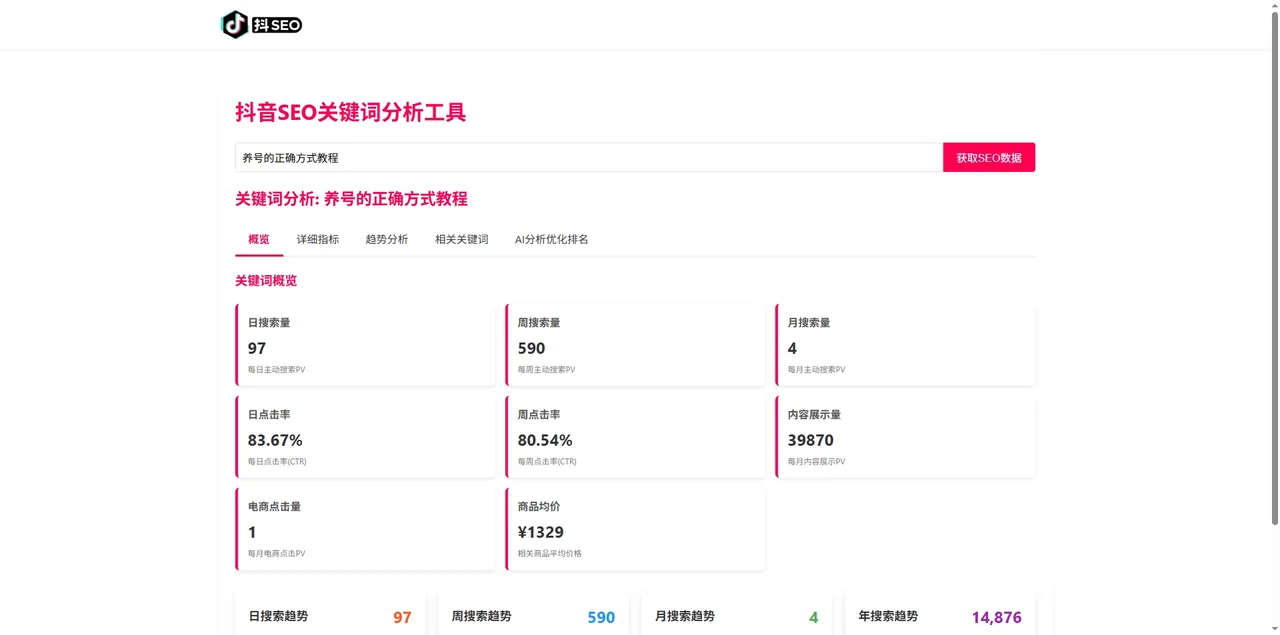Click the 商品均价 value ¥1329
This screenshot has height=635, width=1280.
[541, 532]
